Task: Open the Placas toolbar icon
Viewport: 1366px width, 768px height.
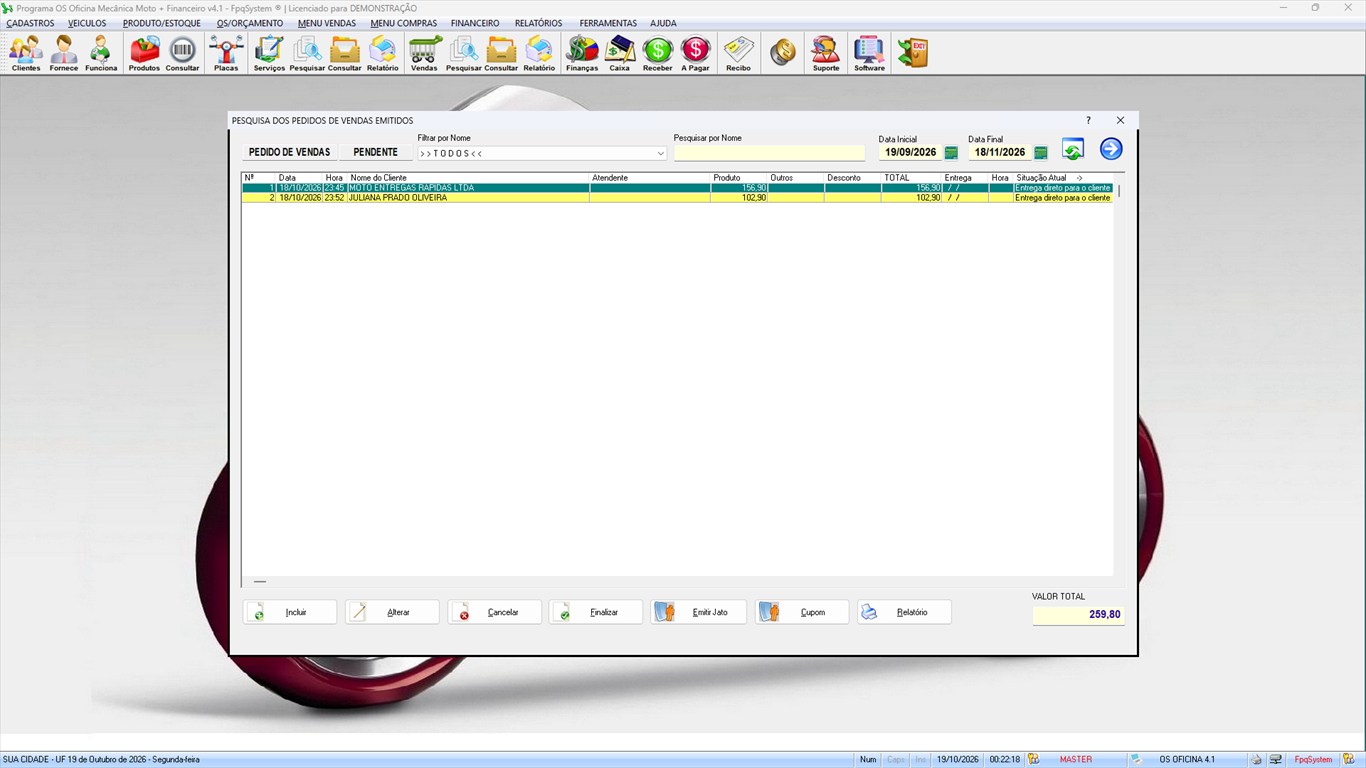Action: point(226,54)
